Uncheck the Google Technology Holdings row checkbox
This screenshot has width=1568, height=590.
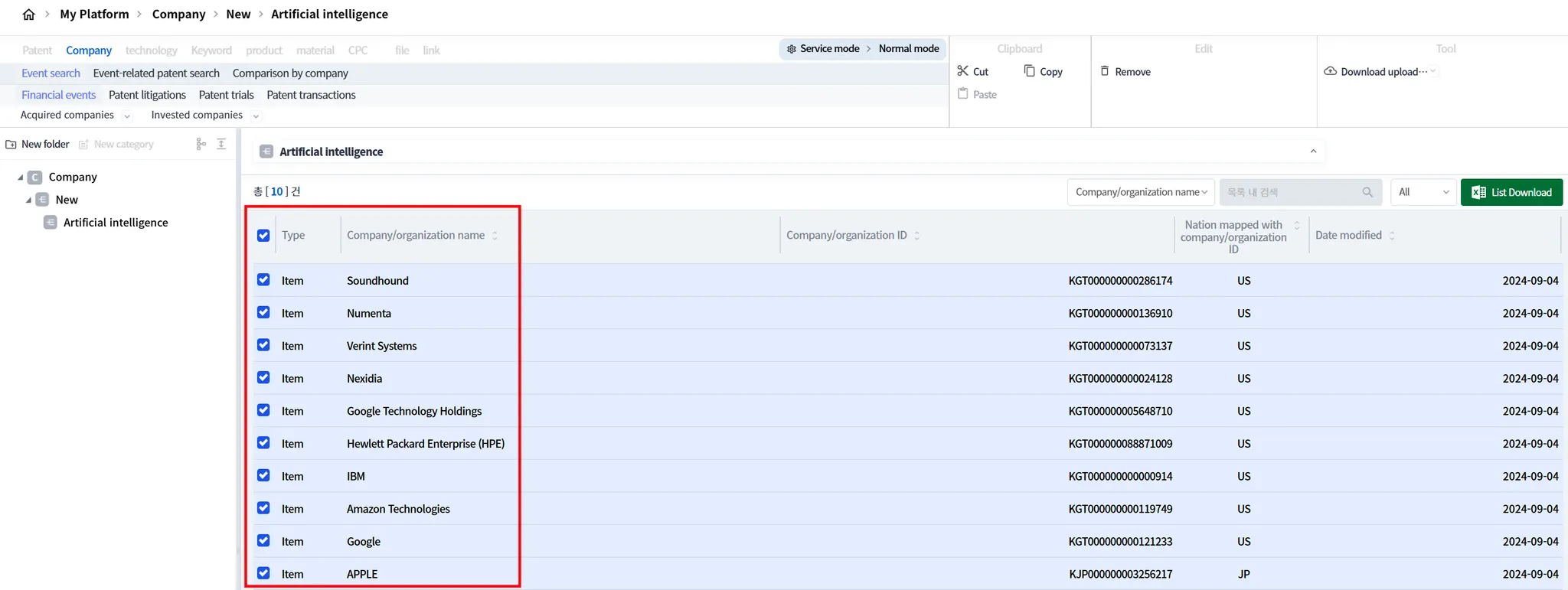[x=263, y=410]
